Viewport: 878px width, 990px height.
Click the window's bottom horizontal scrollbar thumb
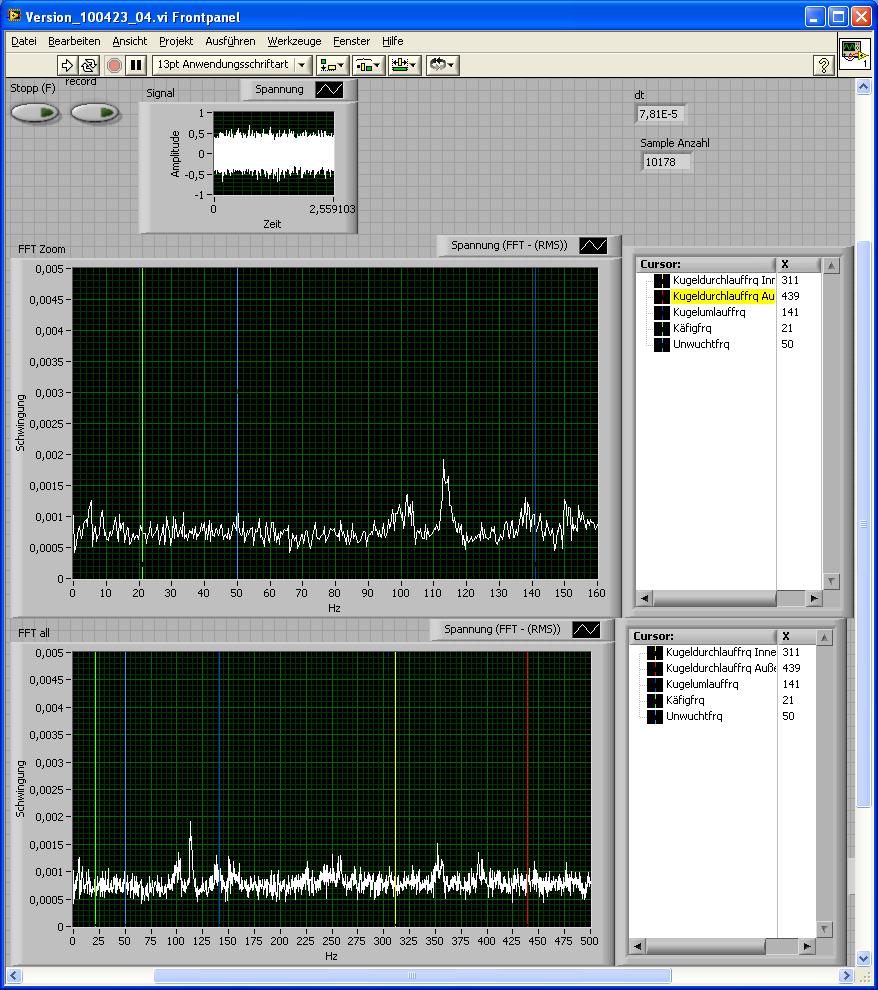[x=410, y=976]
